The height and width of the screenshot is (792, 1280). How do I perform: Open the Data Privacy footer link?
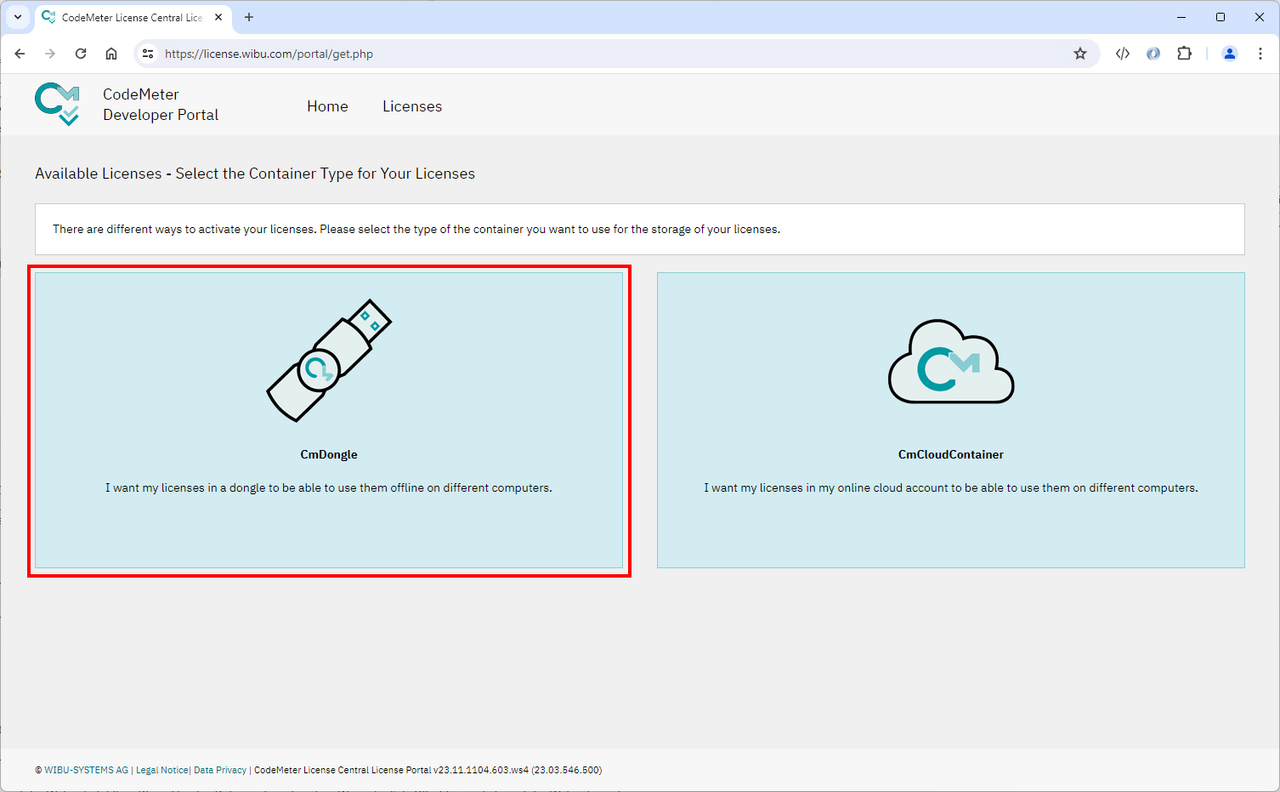[x=220, y=770]
